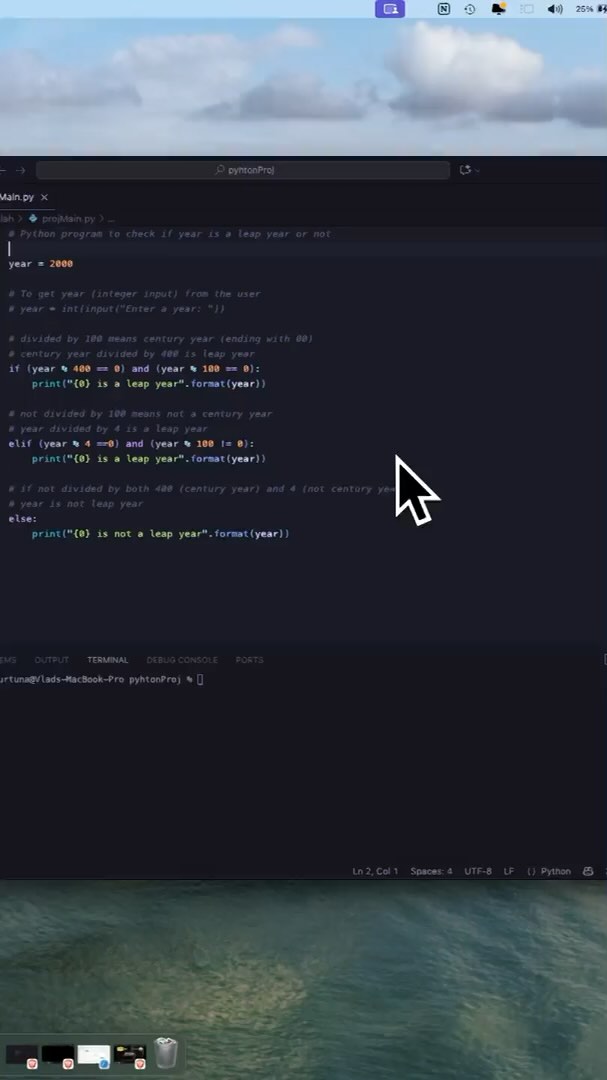Change indentation via Spaces: 4
607x1080 pixels.
431,871
